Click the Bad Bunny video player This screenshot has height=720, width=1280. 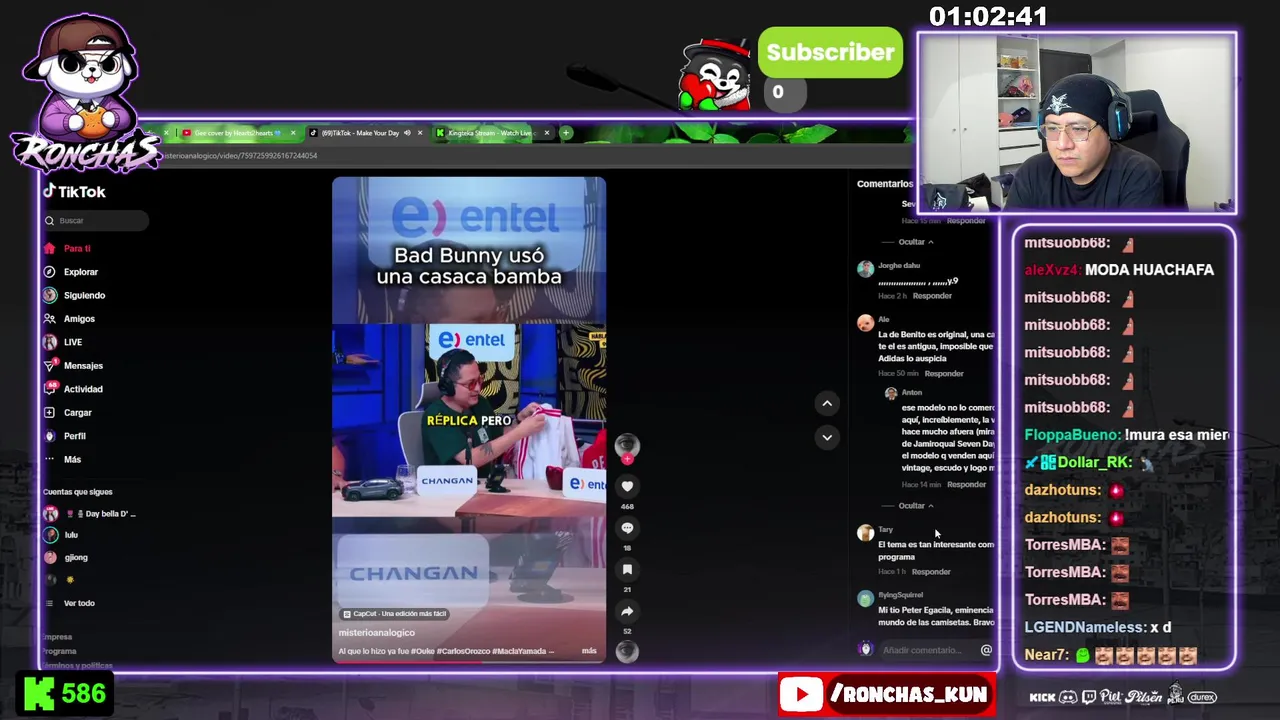469,420
